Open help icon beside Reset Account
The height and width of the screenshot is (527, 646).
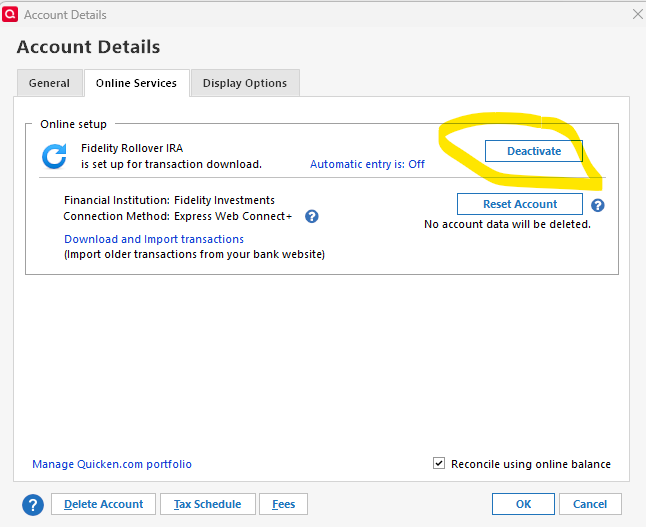point(598,205)
